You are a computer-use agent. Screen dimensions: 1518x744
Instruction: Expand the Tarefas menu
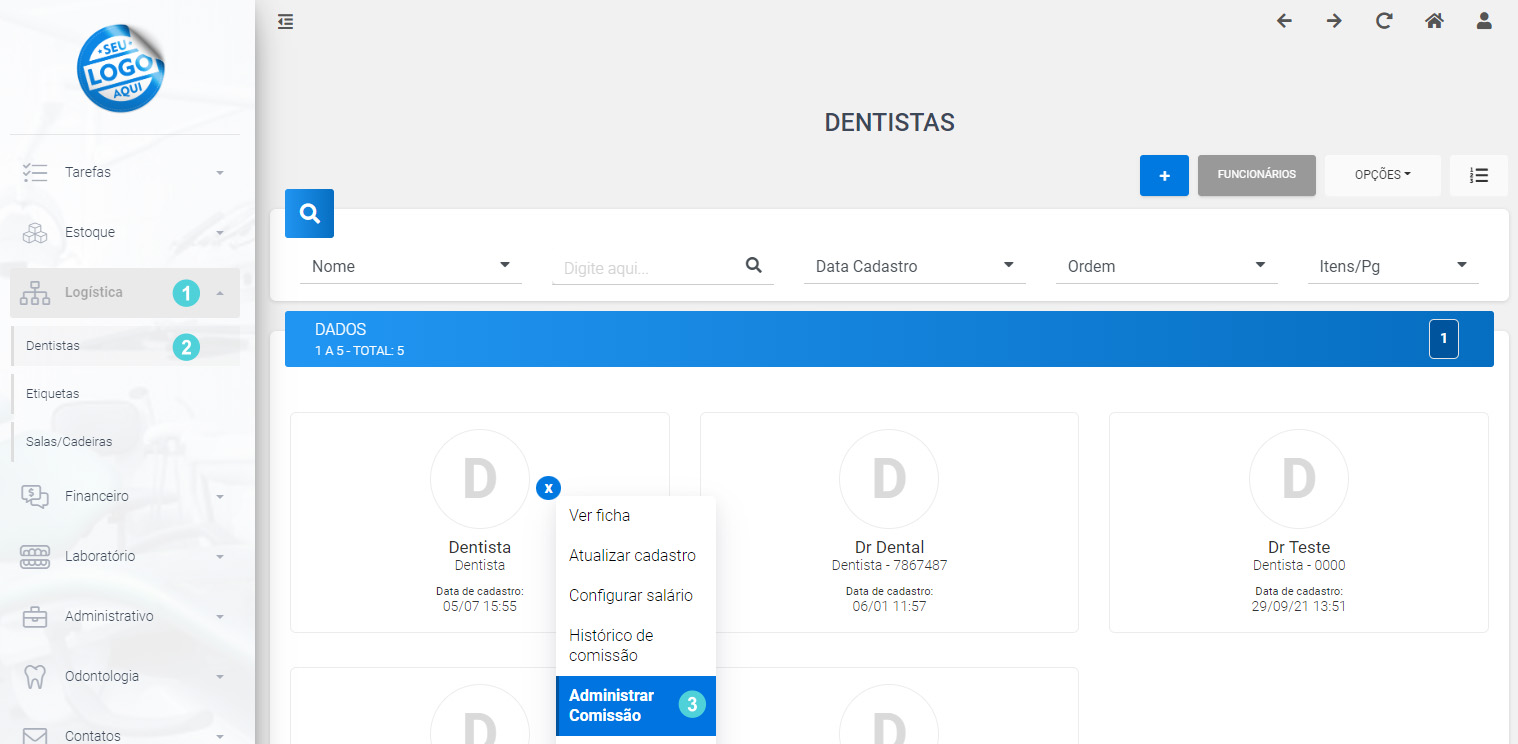pyautogui.click(x=125, y=172)
